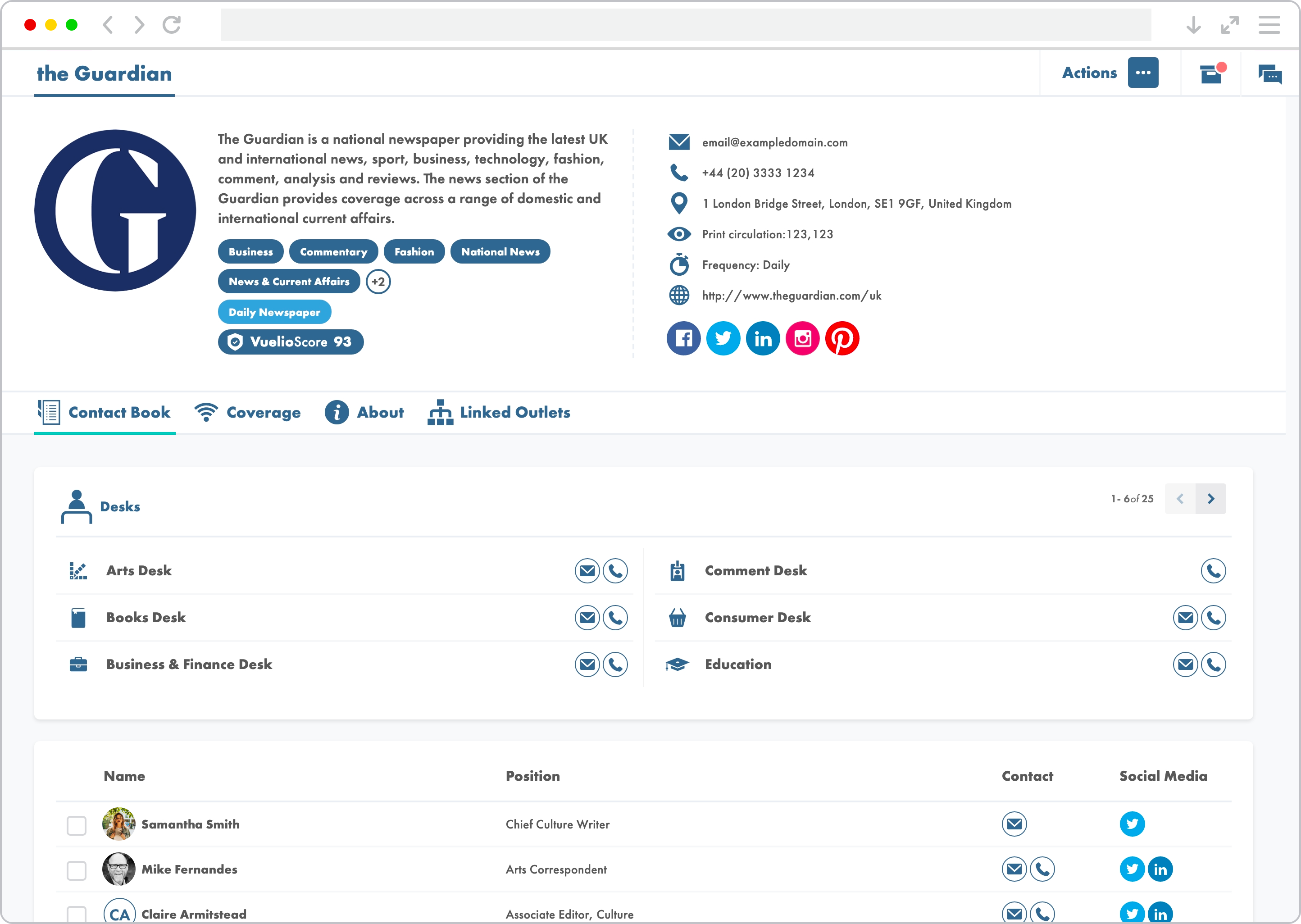Switch to the Linked Outlets tab

pos(500,412)
